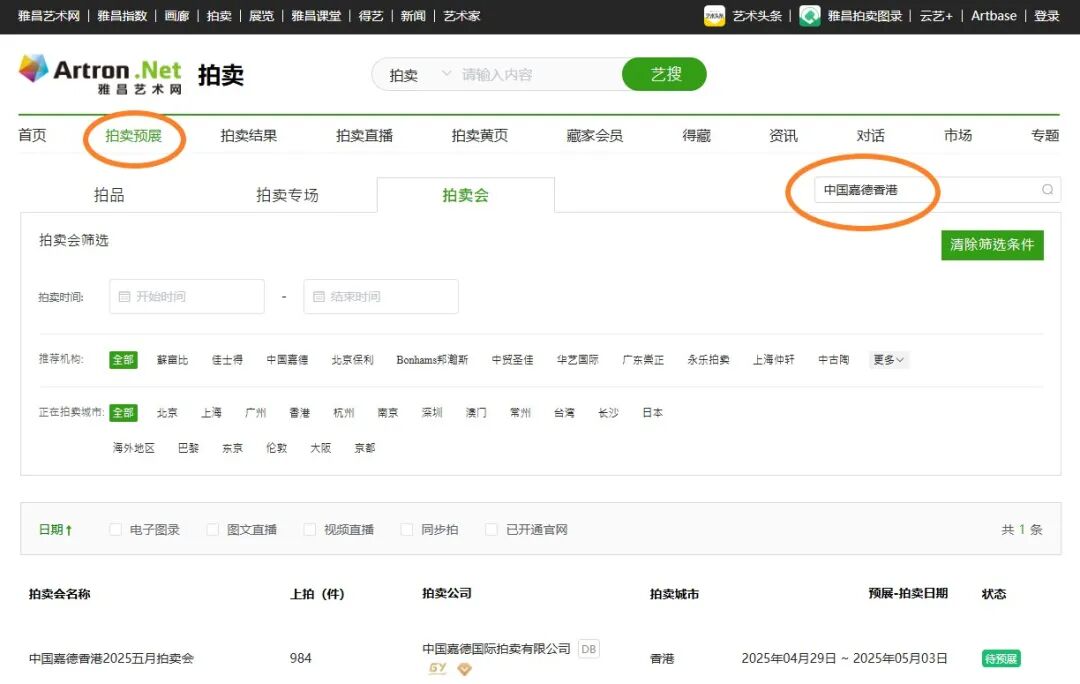
Task: Click the magnifier icon in the auction search box
Action: tap(1047, 189)
